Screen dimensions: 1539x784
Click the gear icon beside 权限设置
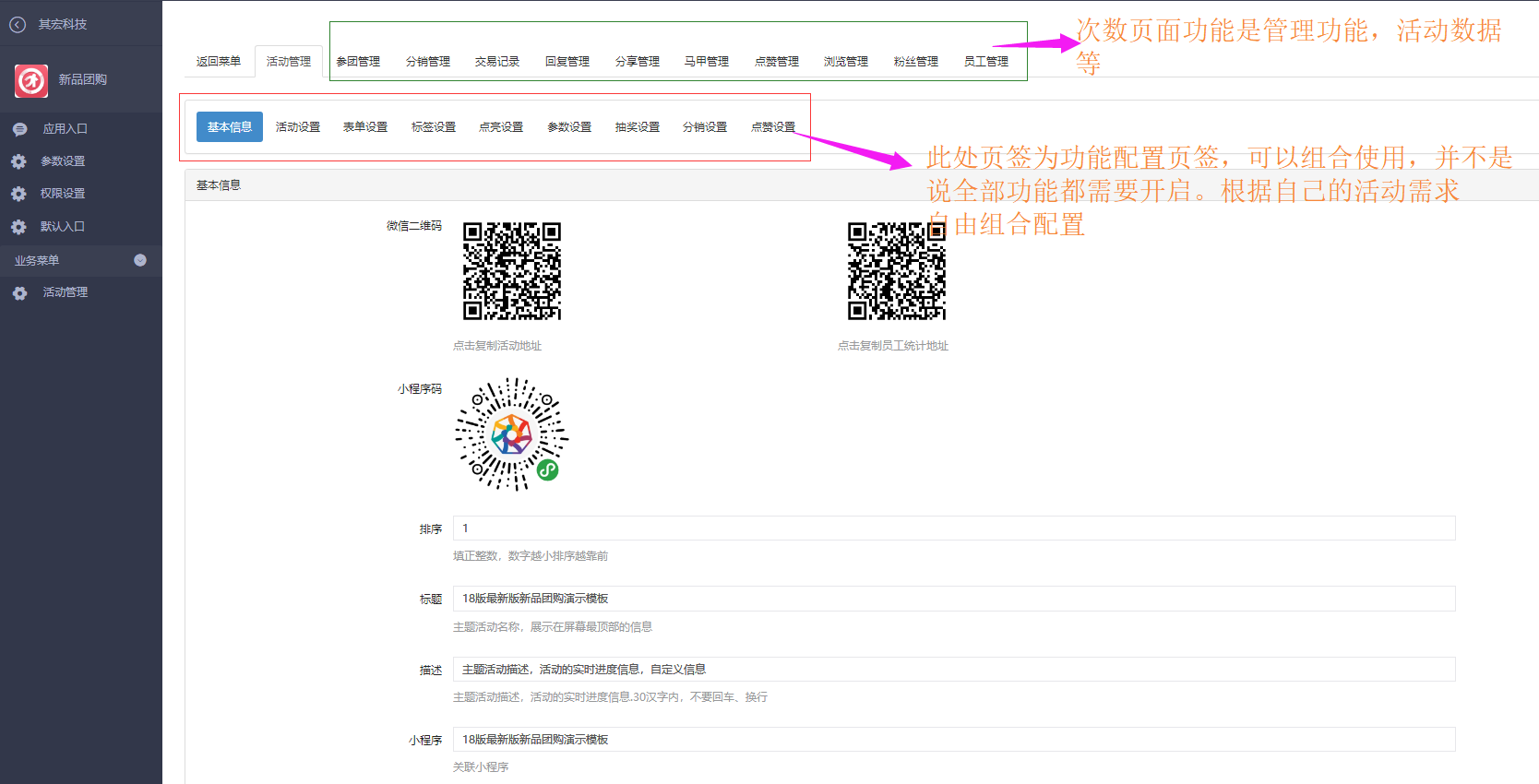(18, 194)
